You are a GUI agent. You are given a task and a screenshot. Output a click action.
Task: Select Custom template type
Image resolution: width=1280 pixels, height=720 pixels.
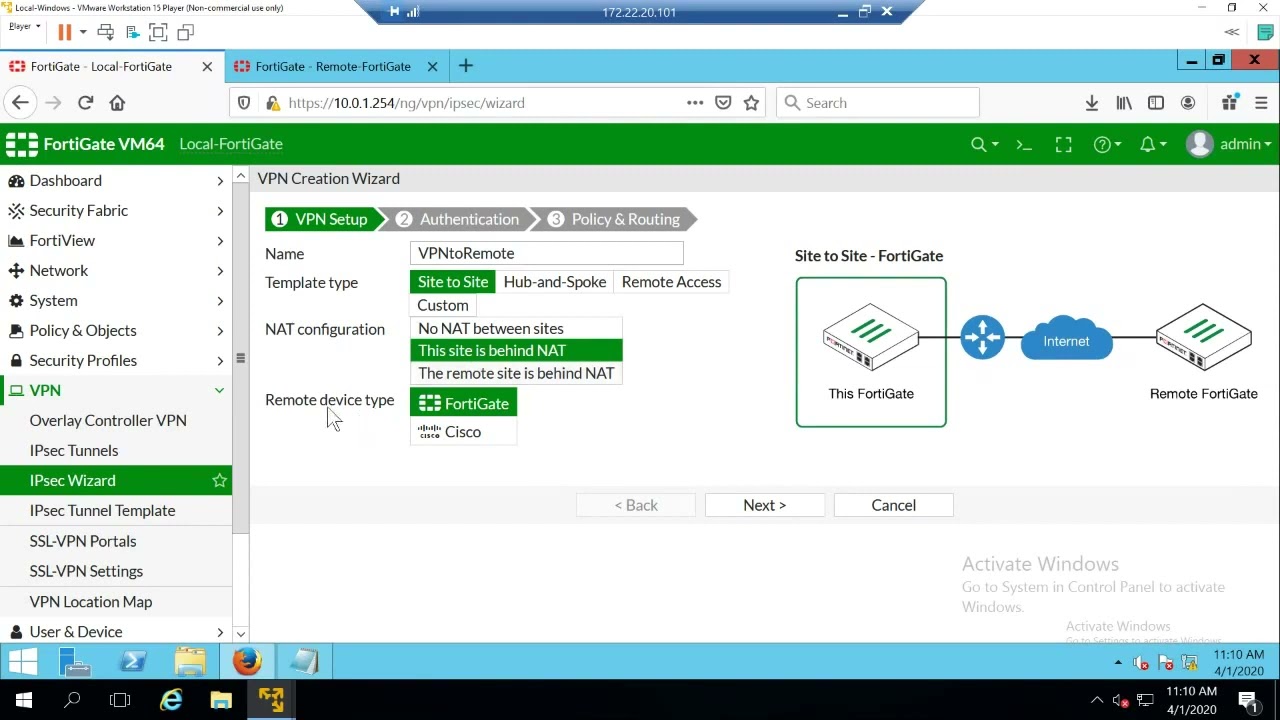coord(443,305)
